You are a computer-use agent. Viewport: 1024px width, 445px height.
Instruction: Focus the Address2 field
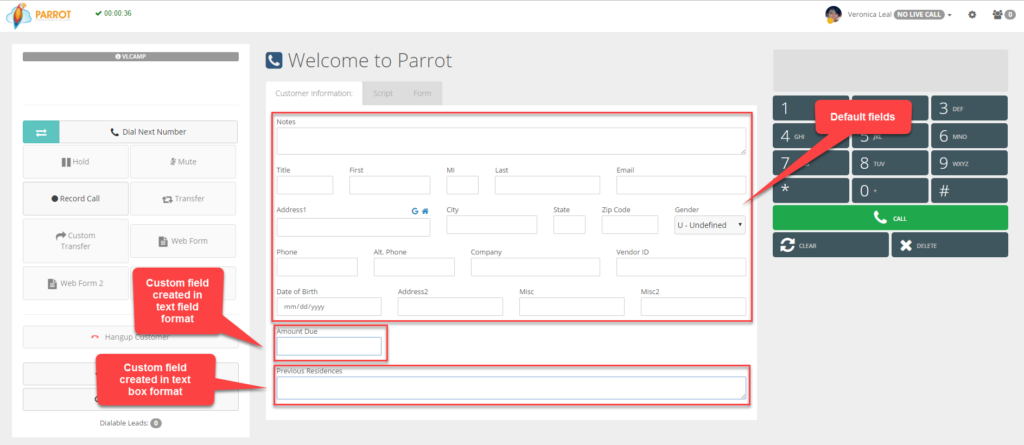451,306
